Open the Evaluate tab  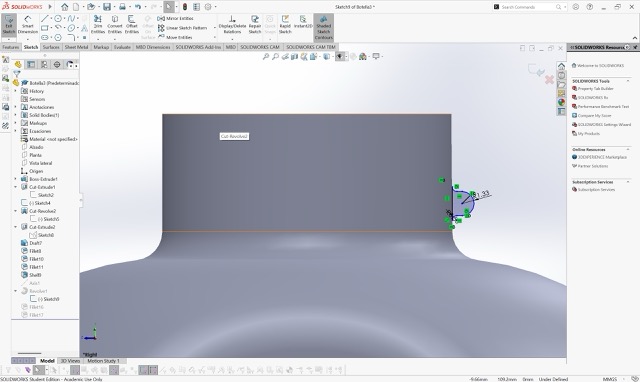[x=122, y=47]
